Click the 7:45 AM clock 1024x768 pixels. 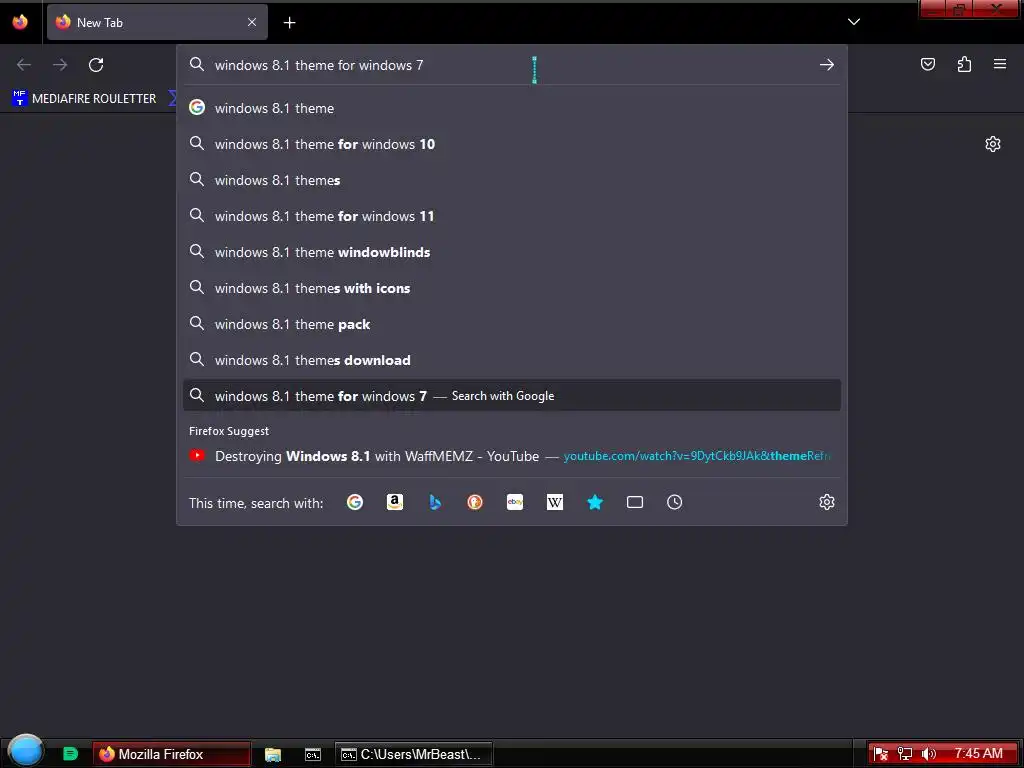coord(978,754)
